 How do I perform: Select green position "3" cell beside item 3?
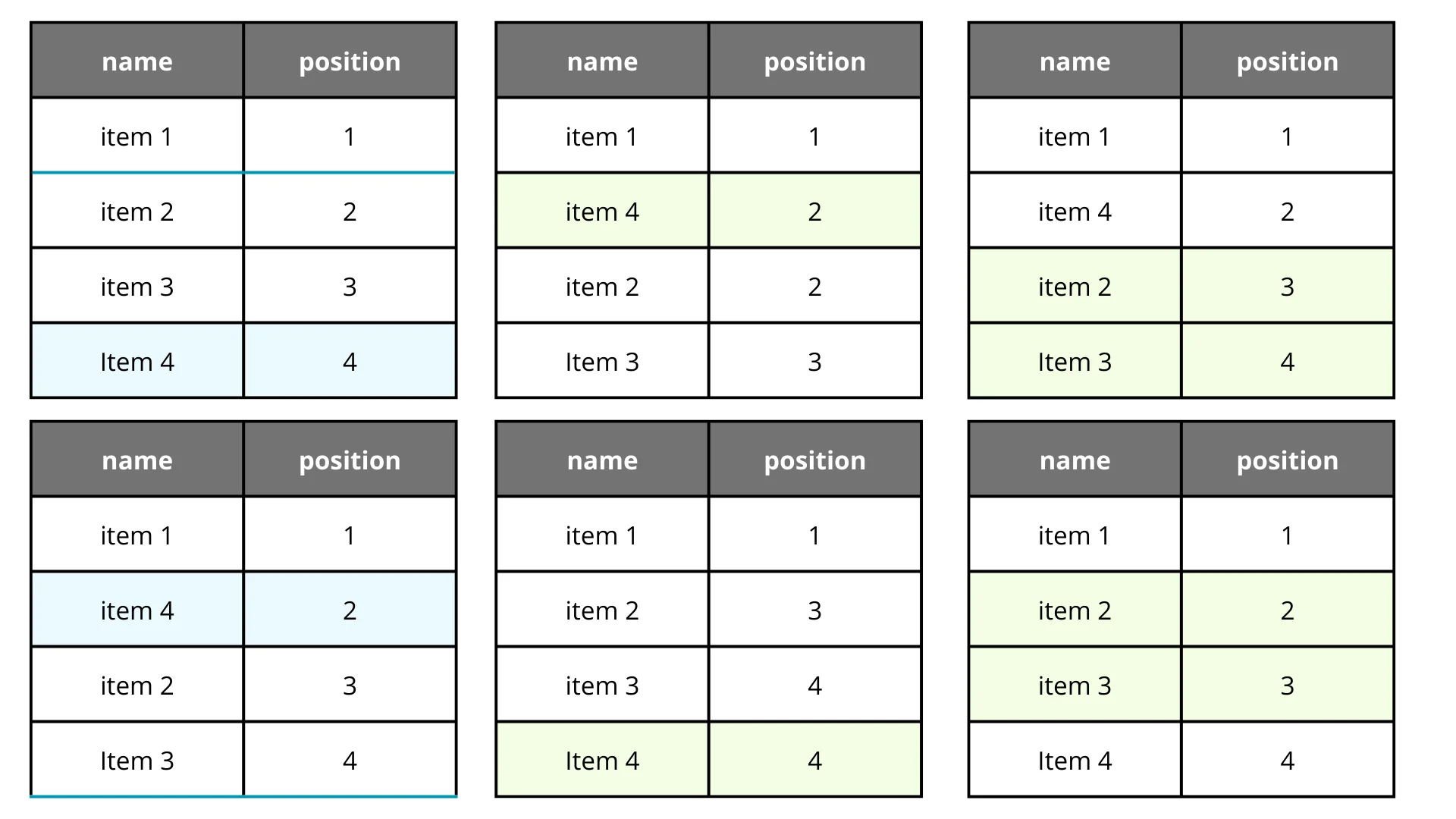pyautogui.click(x=1287, y=686)
